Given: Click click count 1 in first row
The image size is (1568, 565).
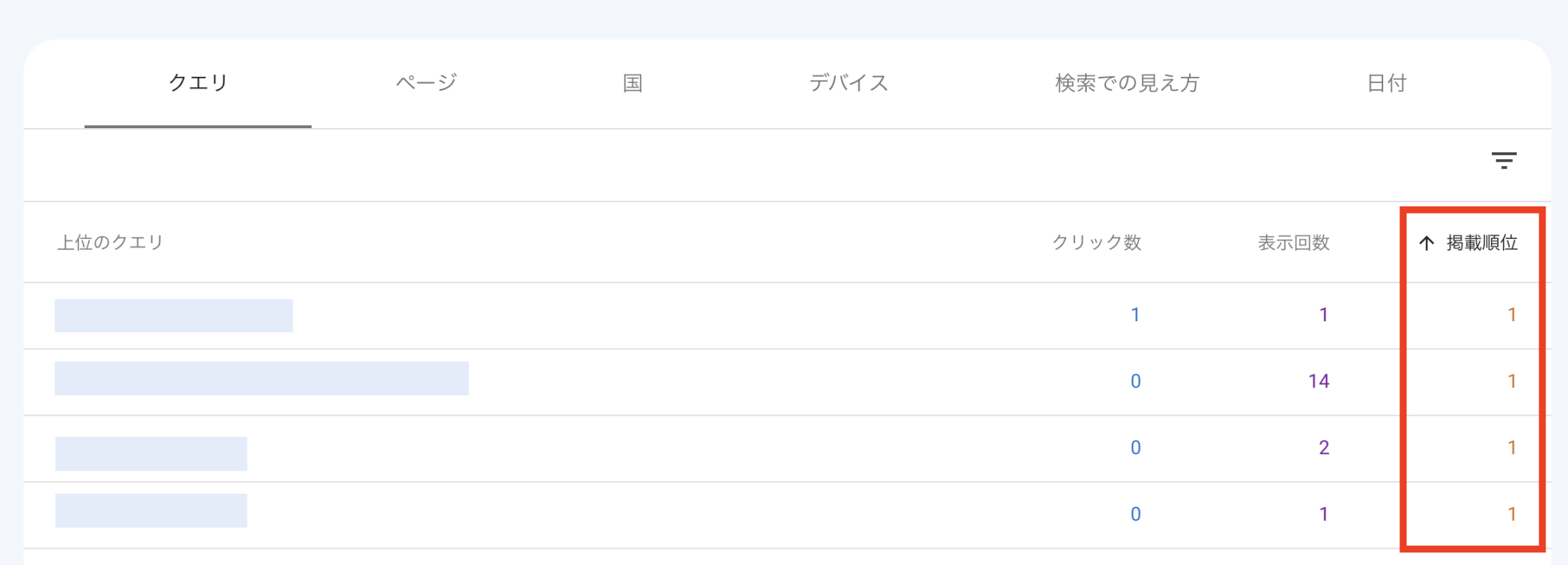Looking at the screenshot, I should tap(1135, 315).
